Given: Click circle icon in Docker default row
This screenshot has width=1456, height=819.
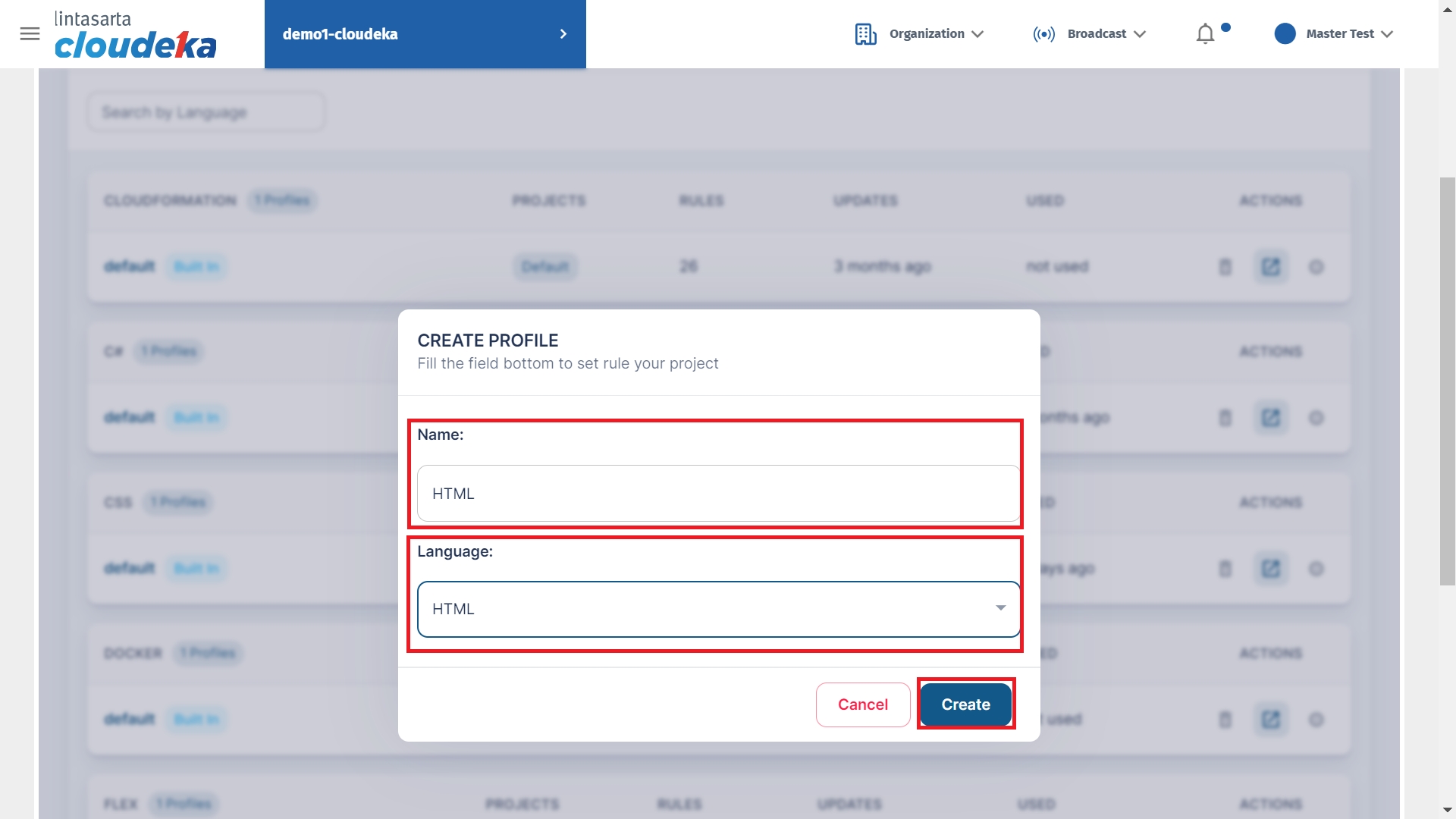Looking at the screenshot, I should pyautogui.click(x=1316, y=720).
